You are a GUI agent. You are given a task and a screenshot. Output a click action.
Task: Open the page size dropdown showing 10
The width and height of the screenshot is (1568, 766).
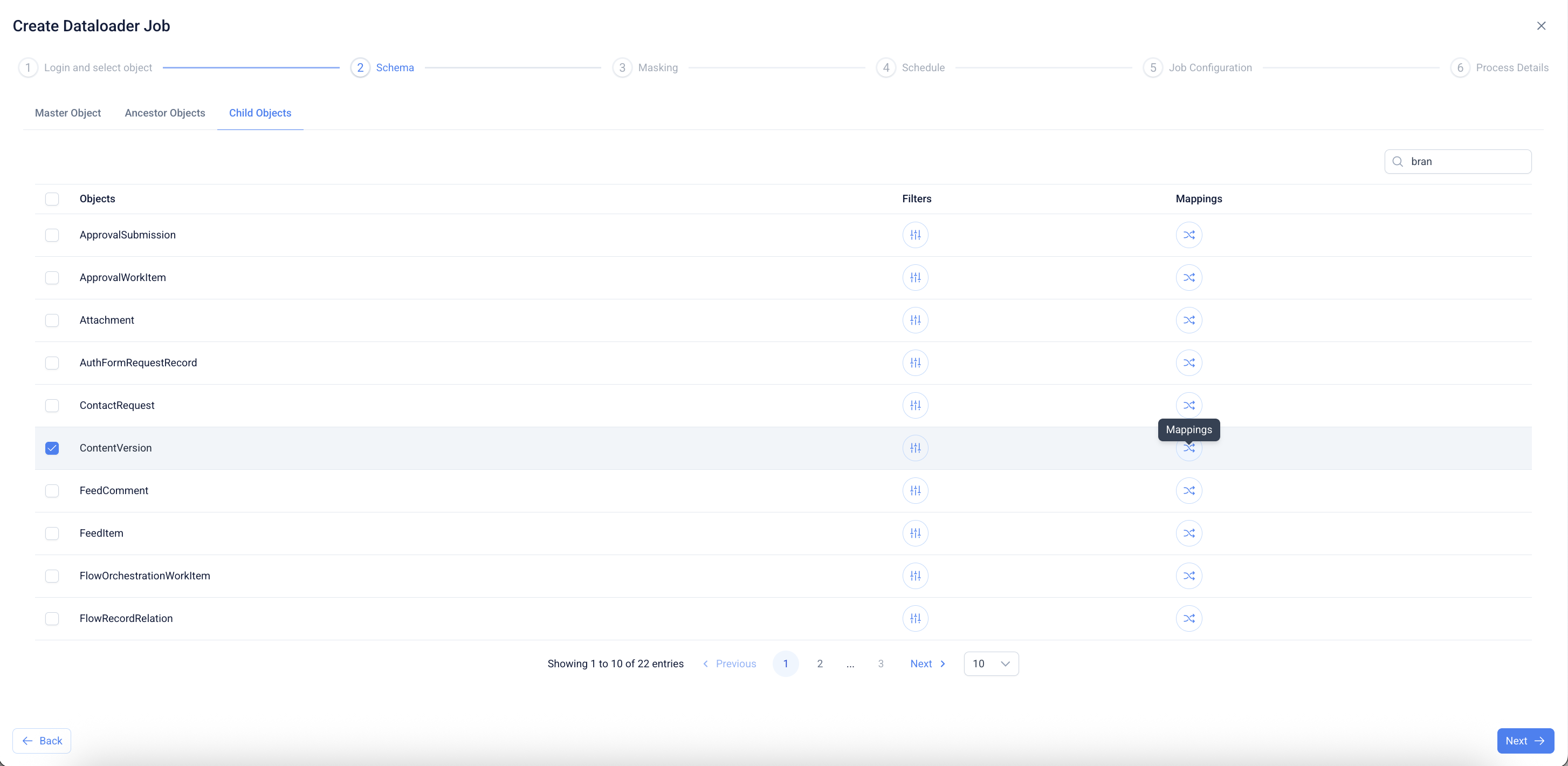pos(991,664)
